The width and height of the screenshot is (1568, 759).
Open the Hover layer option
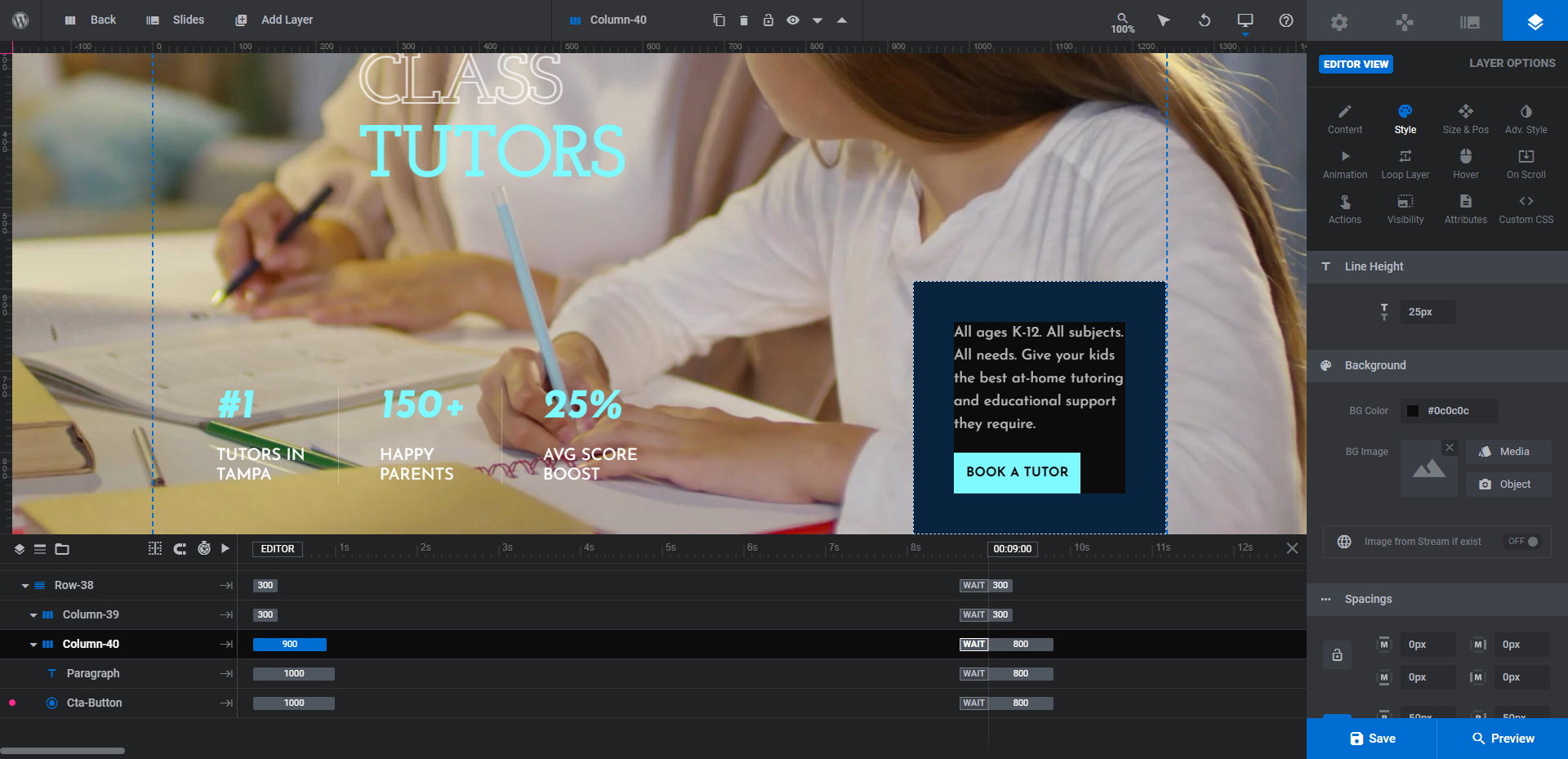[x=1466, y=164]
